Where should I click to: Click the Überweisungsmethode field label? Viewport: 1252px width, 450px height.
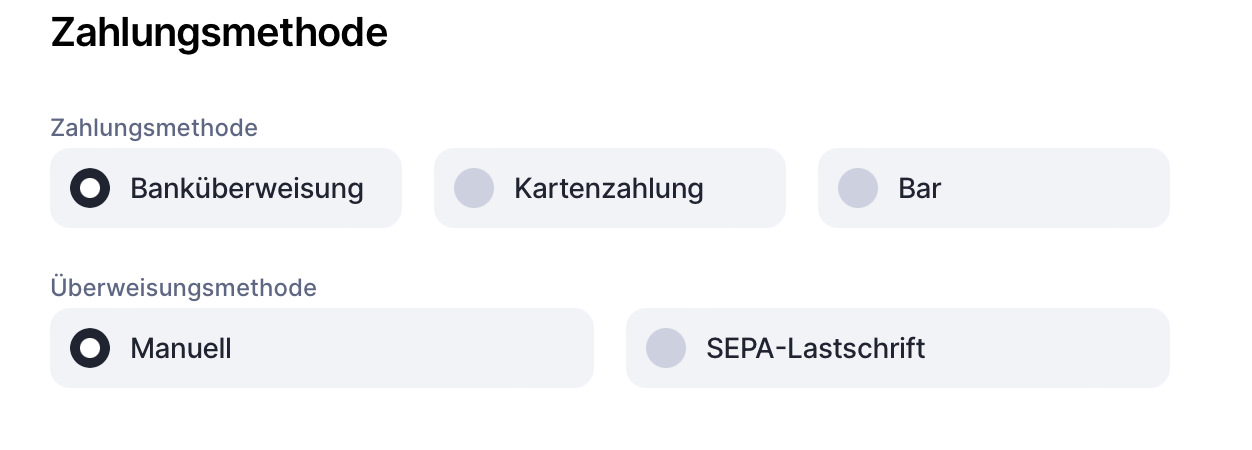coord(183,288)
